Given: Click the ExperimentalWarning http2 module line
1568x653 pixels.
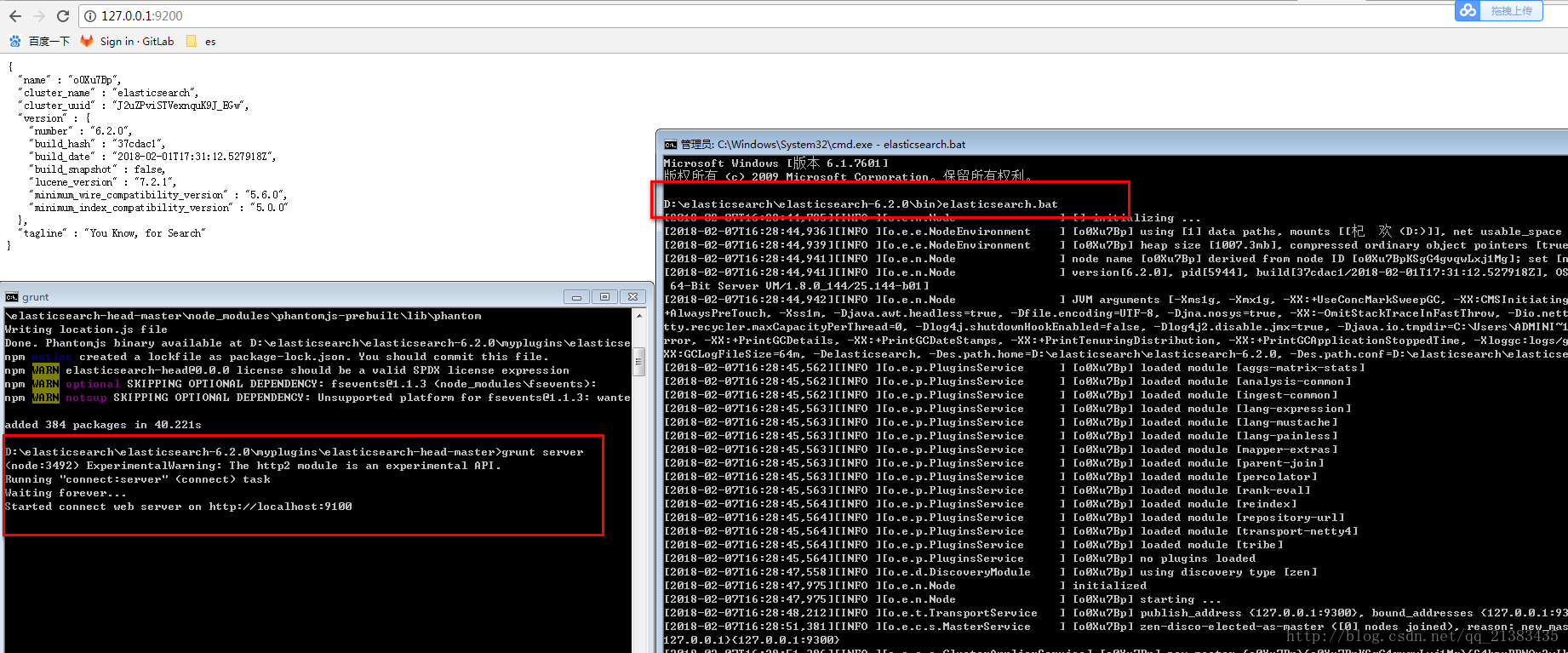Looking at the screenshot, I should [x=253, y=466].
